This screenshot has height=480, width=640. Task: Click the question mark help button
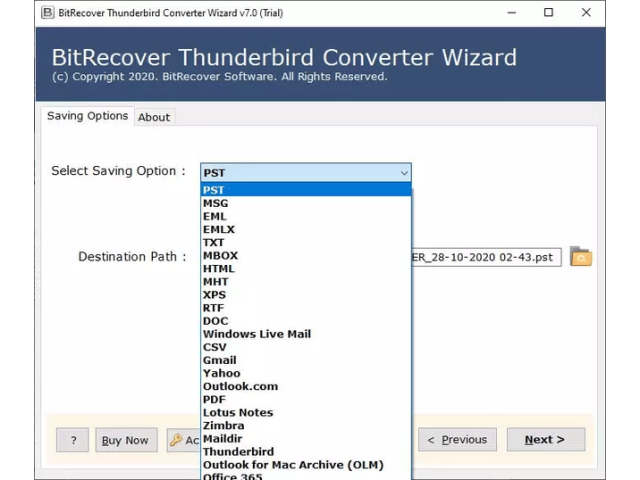point(72,440)
